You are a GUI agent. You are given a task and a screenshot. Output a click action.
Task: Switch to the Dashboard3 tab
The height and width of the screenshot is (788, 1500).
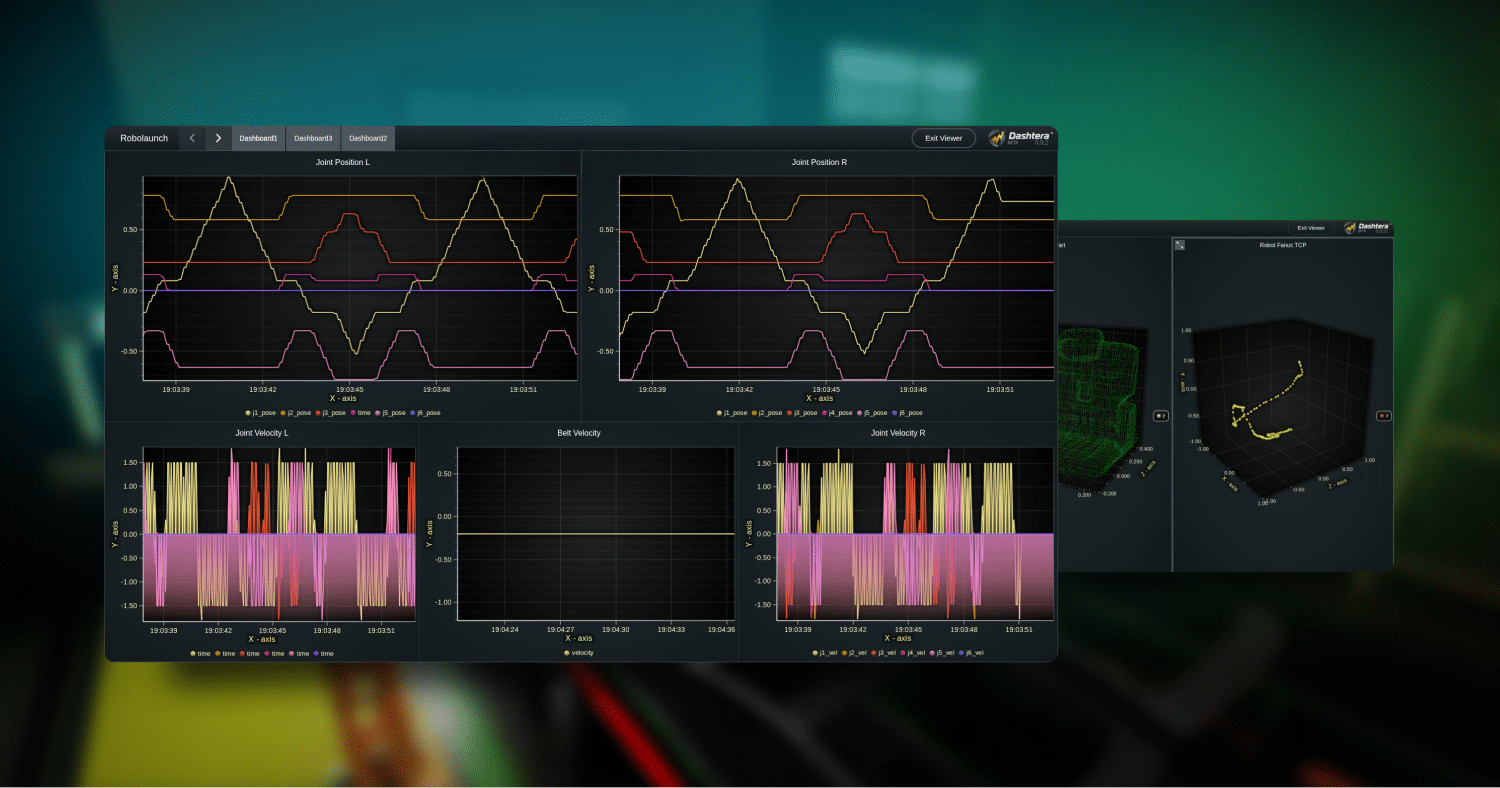point(313,138)
